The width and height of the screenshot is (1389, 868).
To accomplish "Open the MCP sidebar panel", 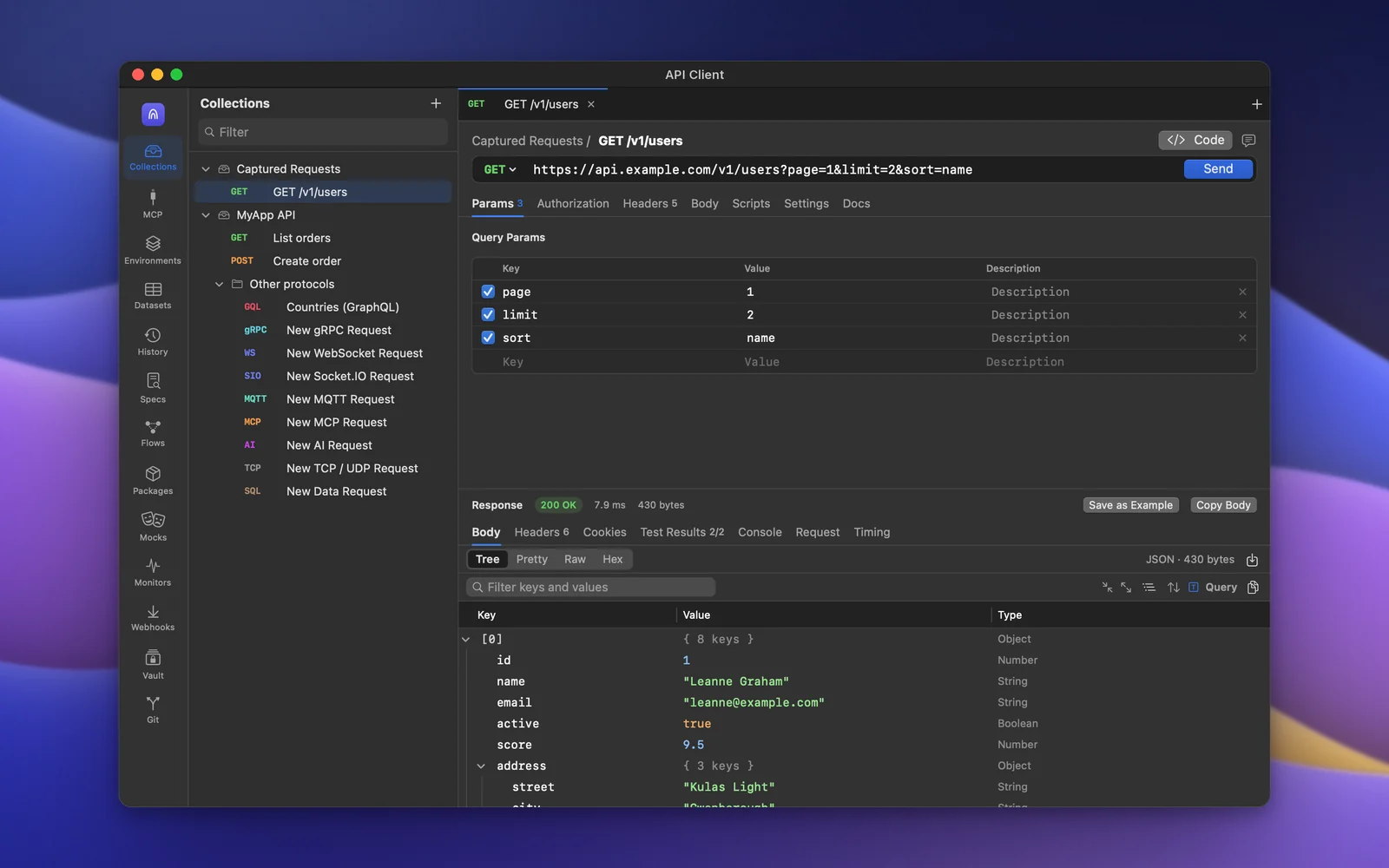I will [x=153, y=205].
